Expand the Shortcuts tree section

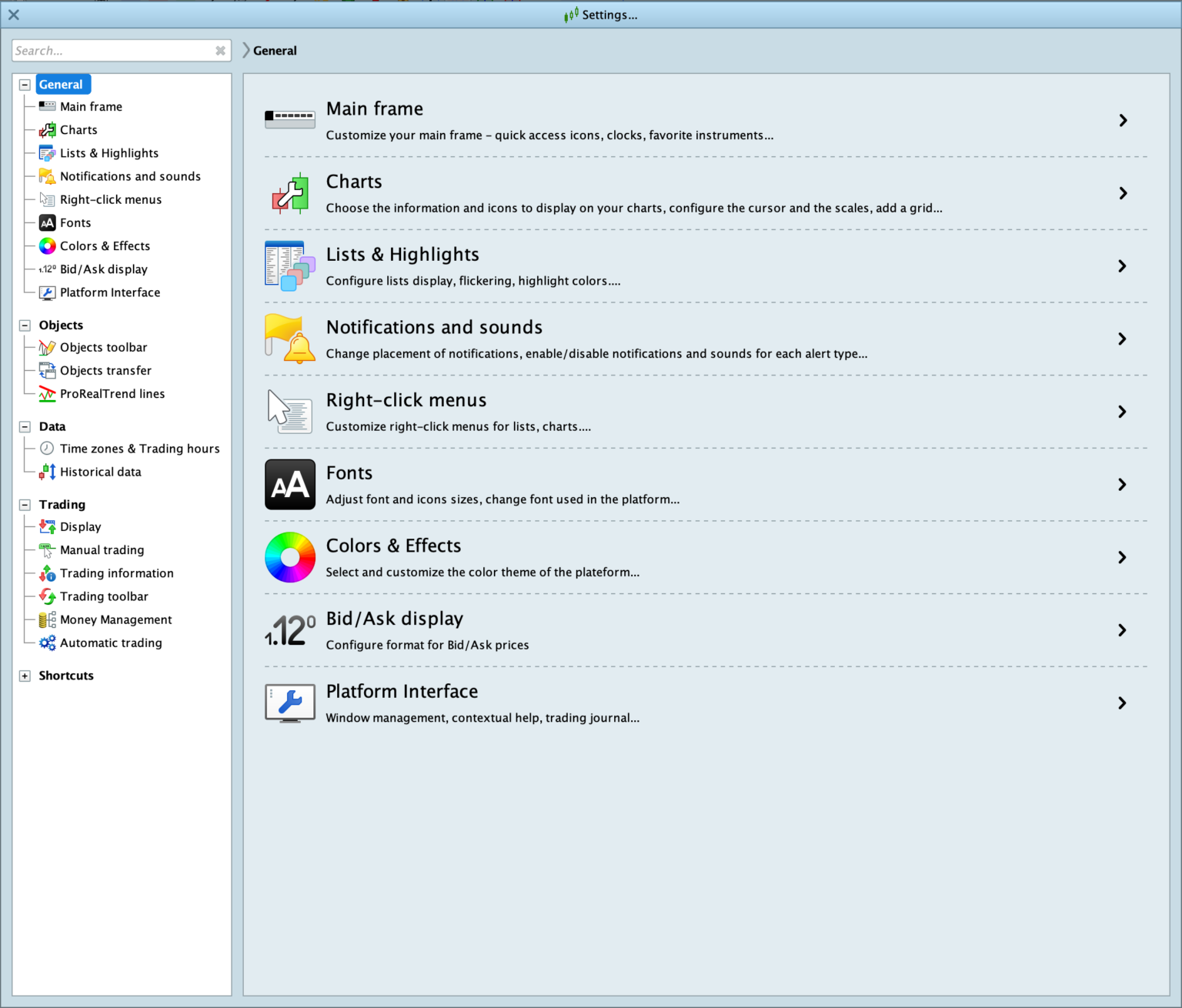(x=25, y=676)
